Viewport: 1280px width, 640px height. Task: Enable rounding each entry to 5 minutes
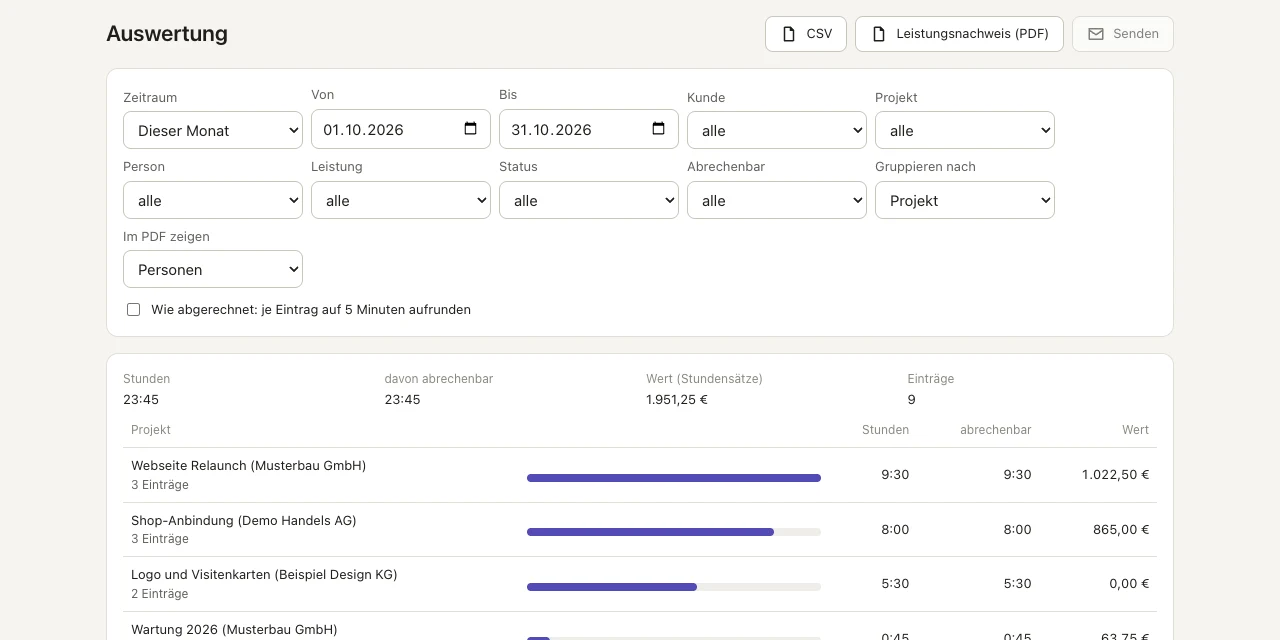133,310
